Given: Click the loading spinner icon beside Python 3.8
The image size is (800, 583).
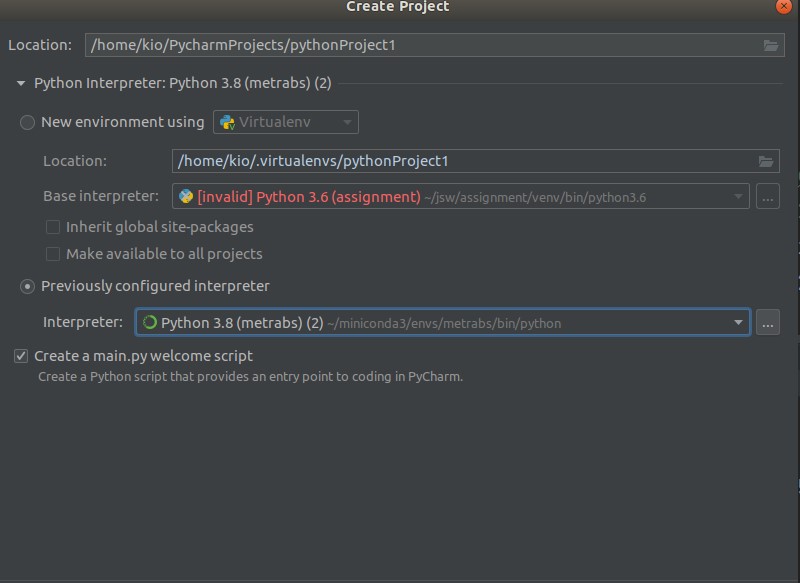Looking at the screenshot, I should (x=149, y=322).
